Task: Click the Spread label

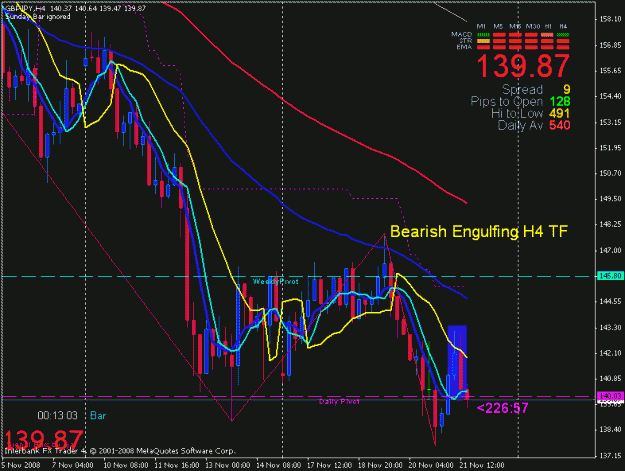Action: tap(522, 89)
